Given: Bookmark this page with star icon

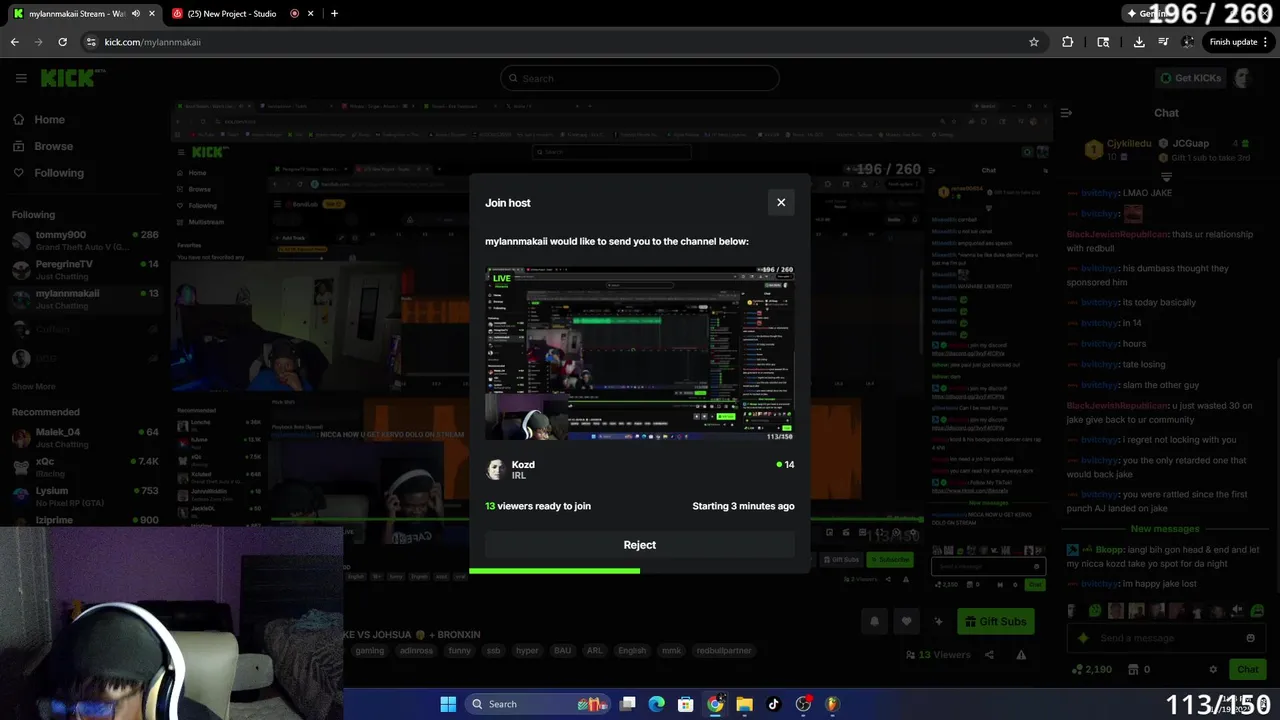Looking at the screenshot, I should click(1034, 42).
